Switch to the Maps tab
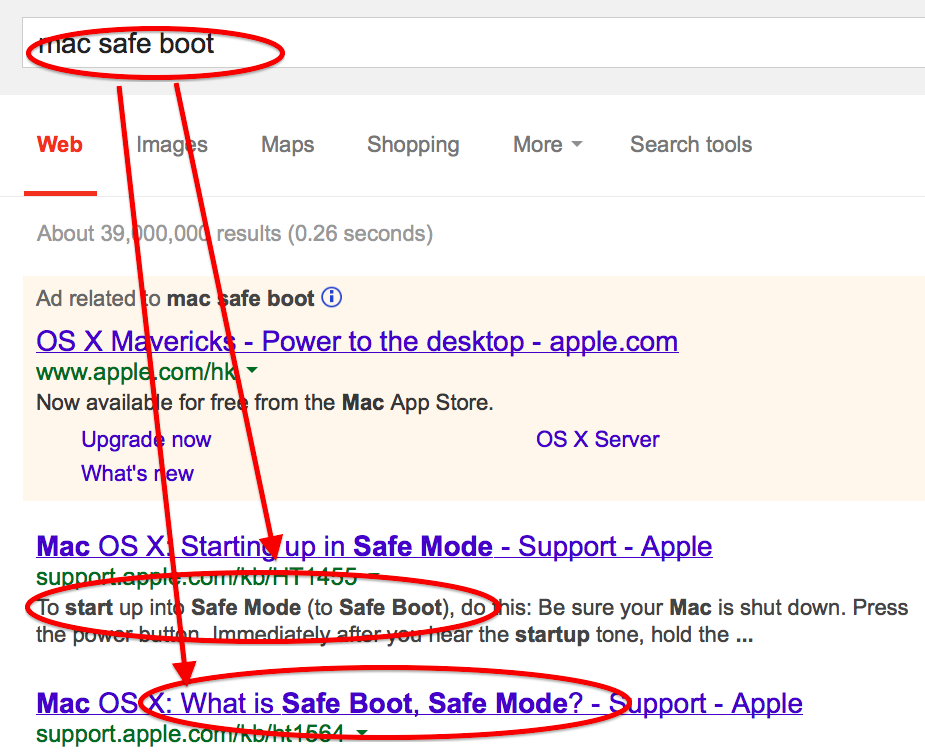Screen dimensions: 925x752 (x=287, y=145)
